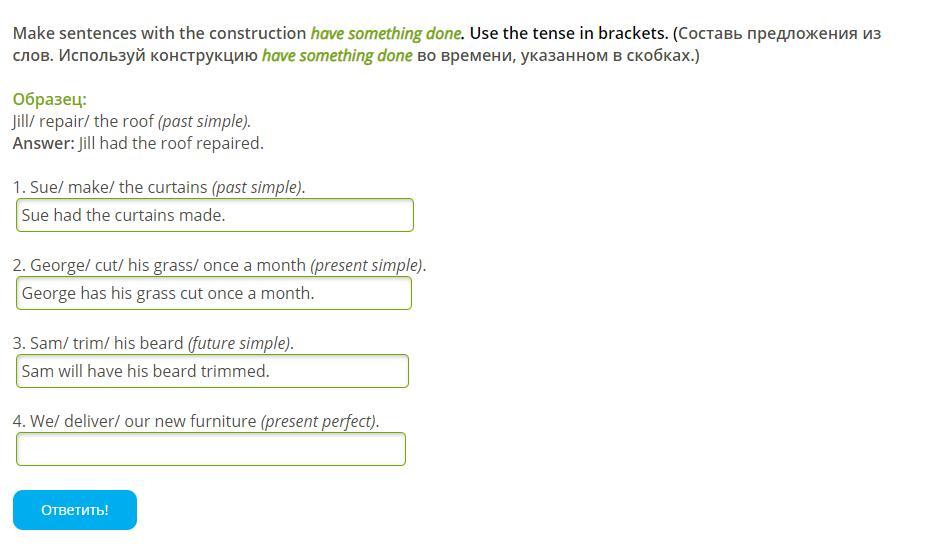Click the green 'have something done' in the English instruction
Screen dimensions: 938x557
386,33
